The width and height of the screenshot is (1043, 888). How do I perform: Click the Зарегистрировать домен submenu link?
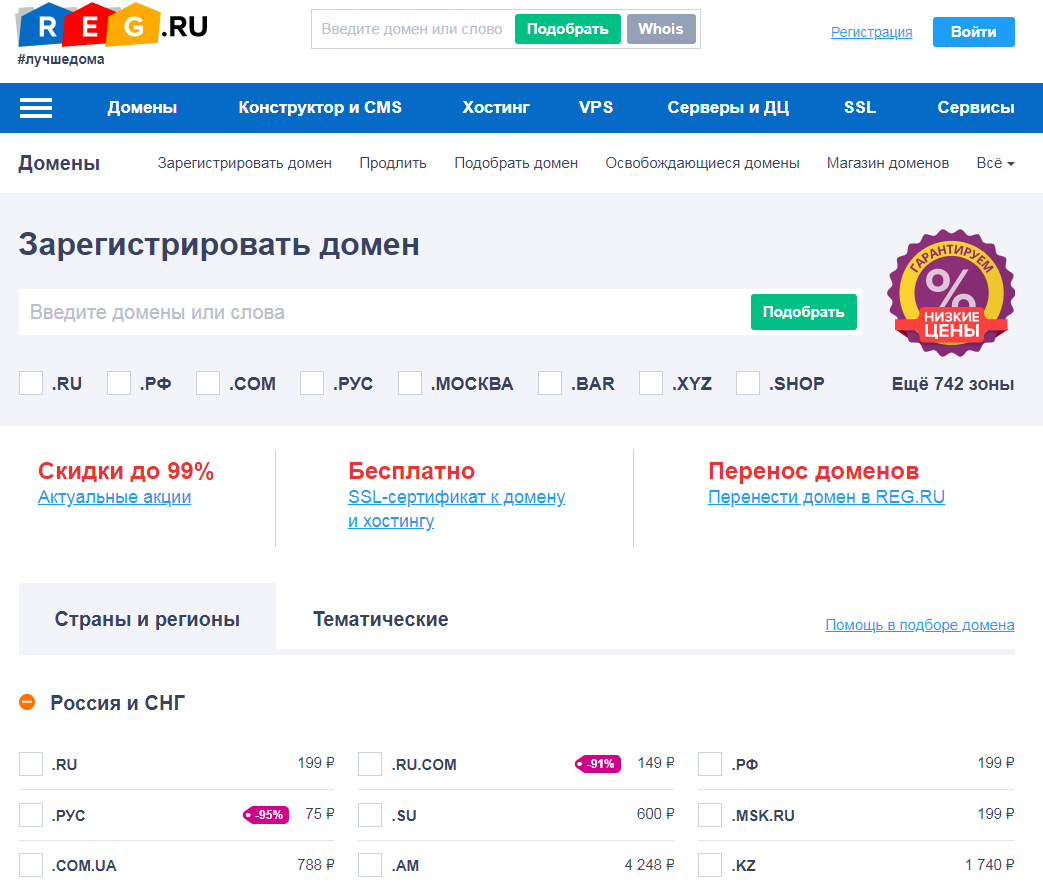pyautogui.click(x=244, y=163)
